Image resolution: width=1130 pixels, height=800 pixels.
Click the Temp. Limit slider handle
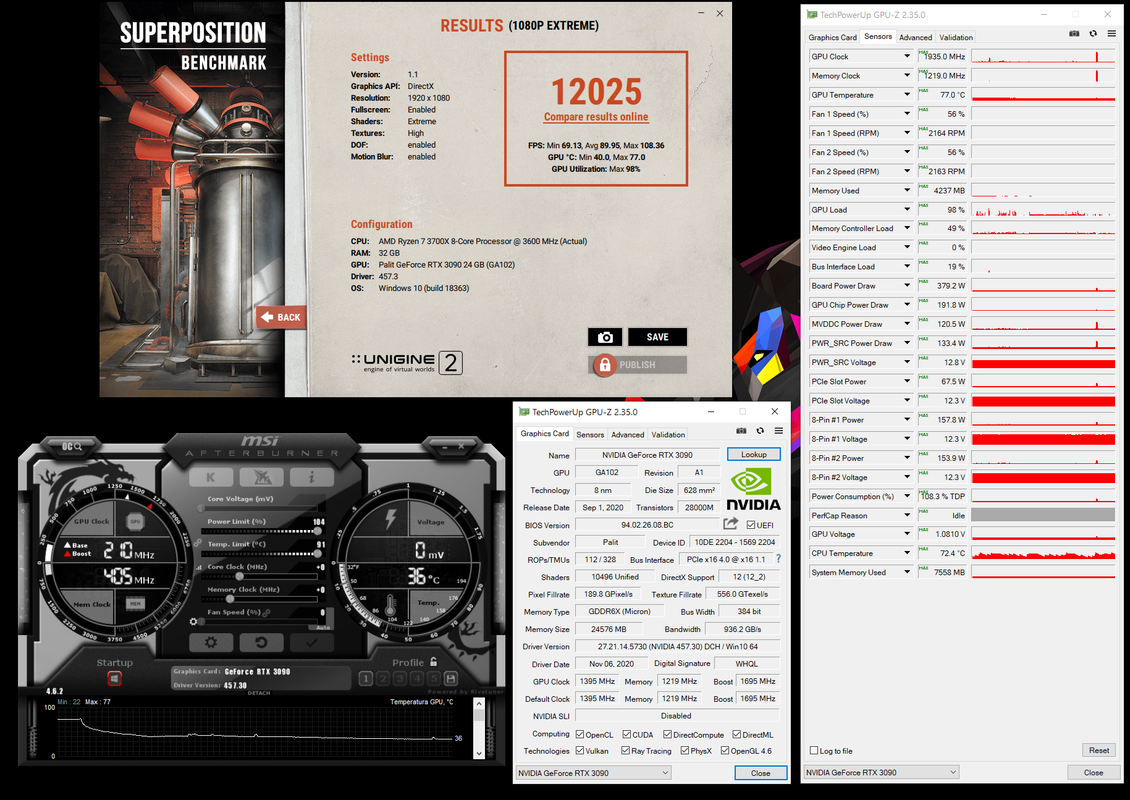[x=317, y=554]
